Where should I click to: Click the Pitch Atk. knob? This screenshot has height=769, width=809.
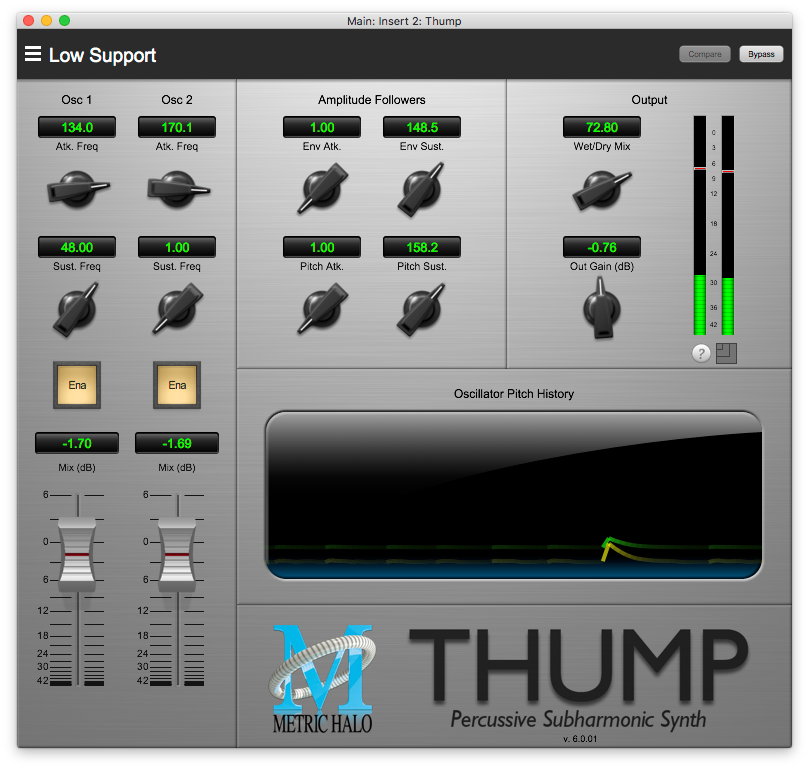click(321, 308)
